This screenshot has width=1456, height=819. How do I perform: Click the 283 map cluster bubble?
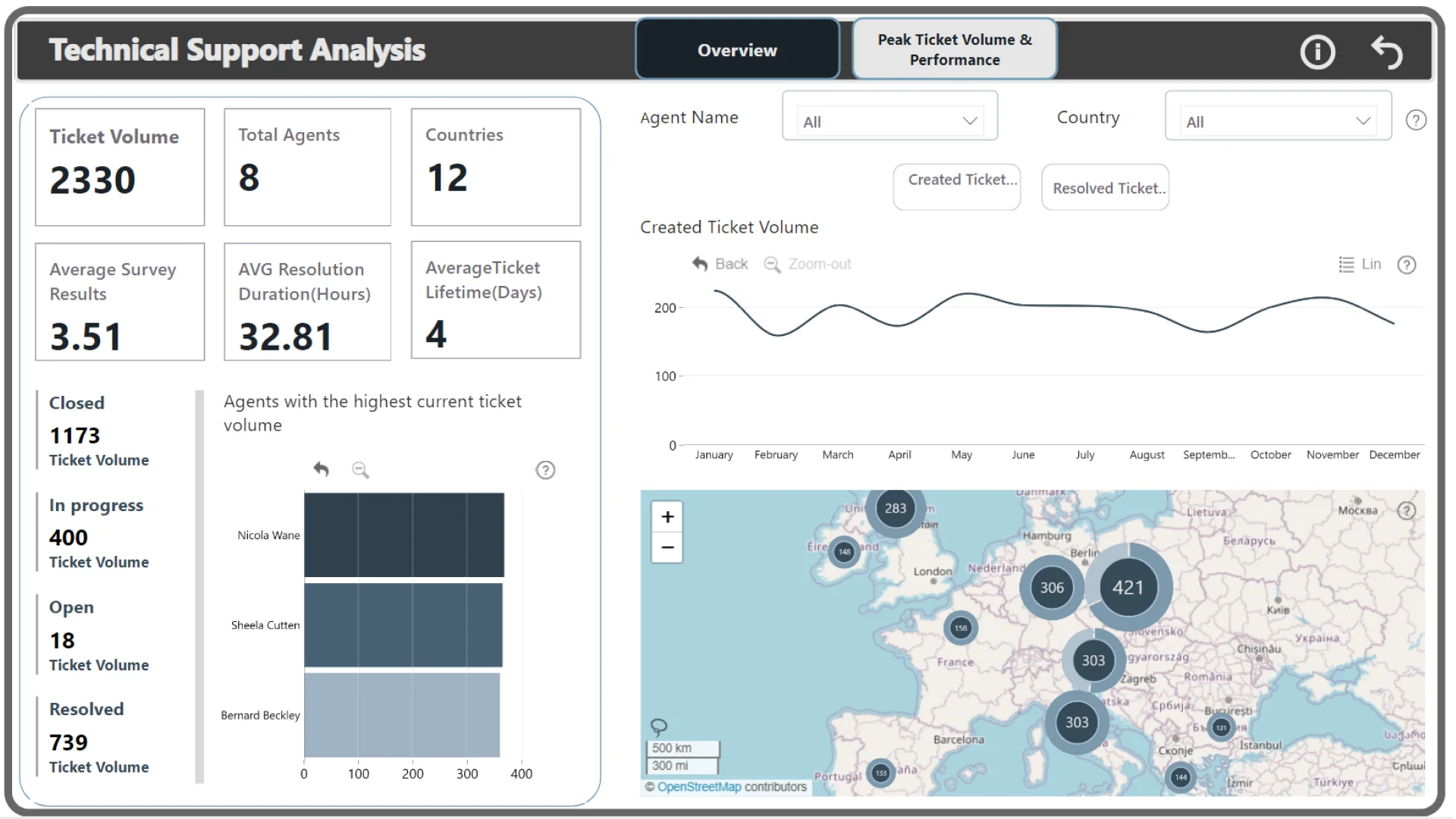point(896,508)
